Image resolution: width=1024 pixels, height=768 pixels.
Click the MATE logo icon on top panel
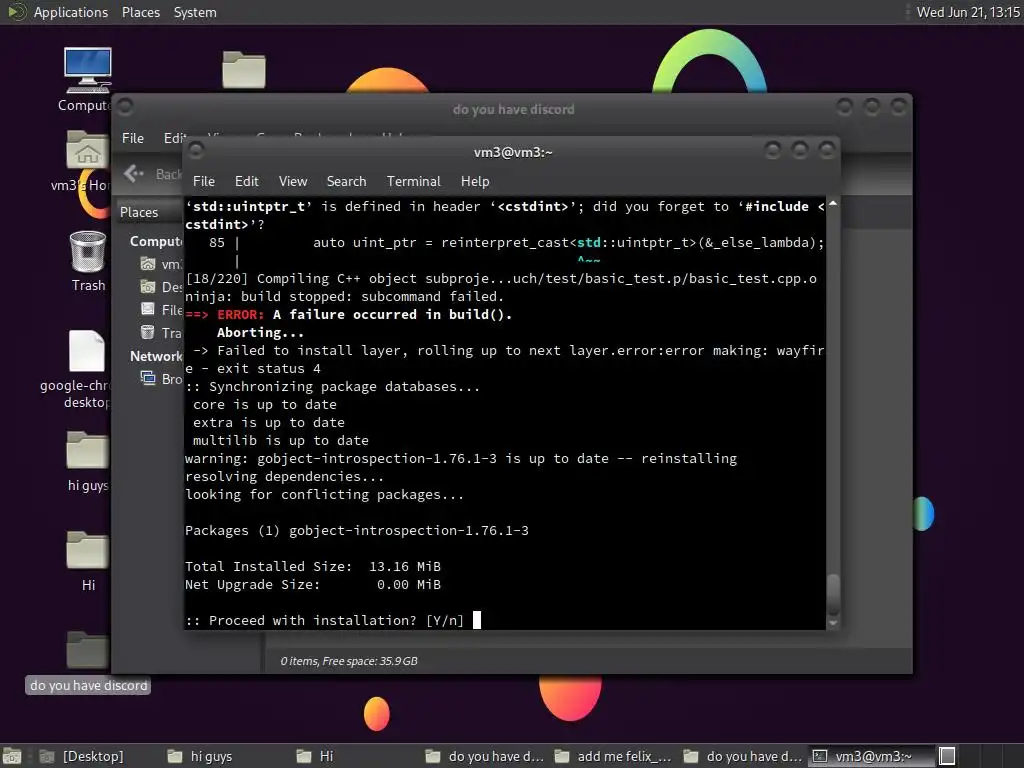[16, 12]
